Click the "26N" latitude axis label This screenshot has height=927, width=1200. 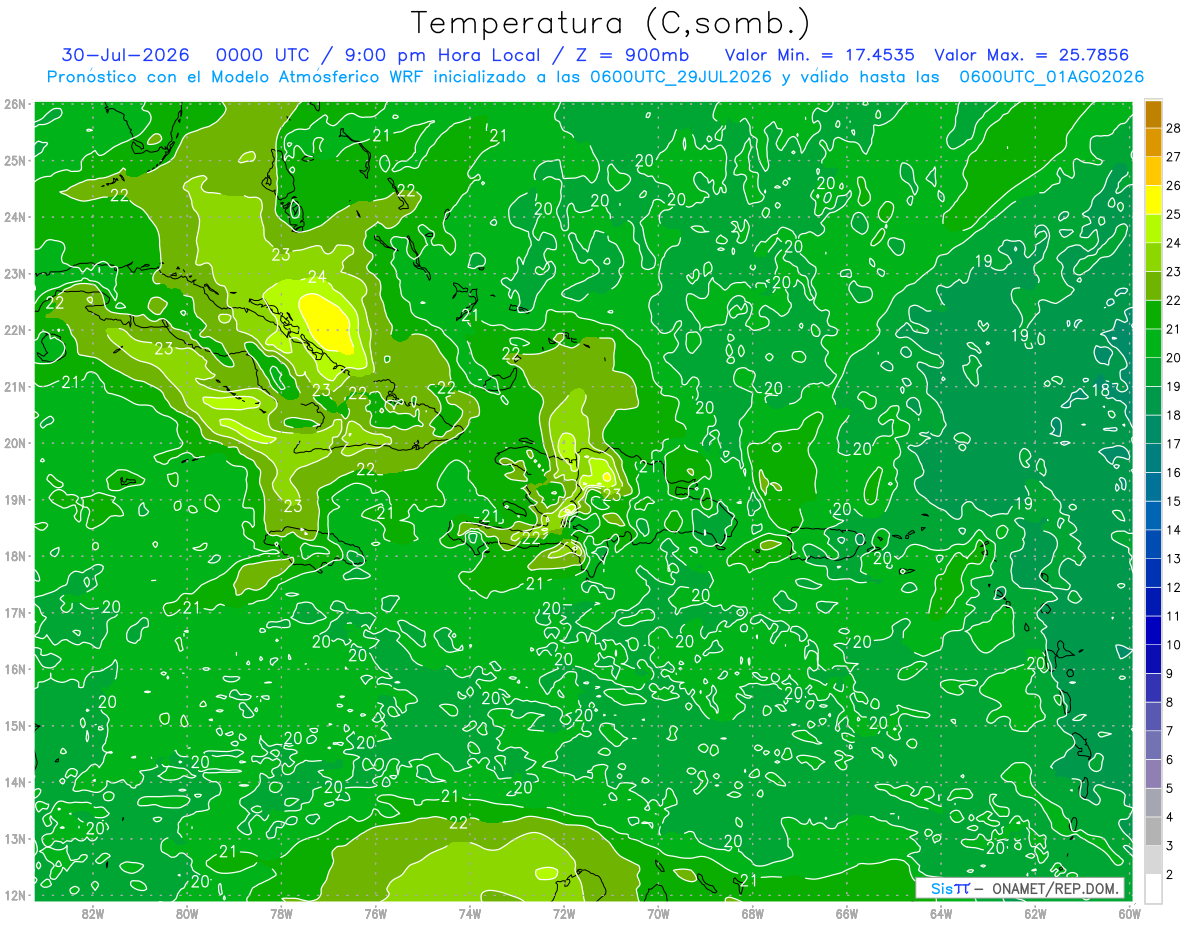point(15,103)
